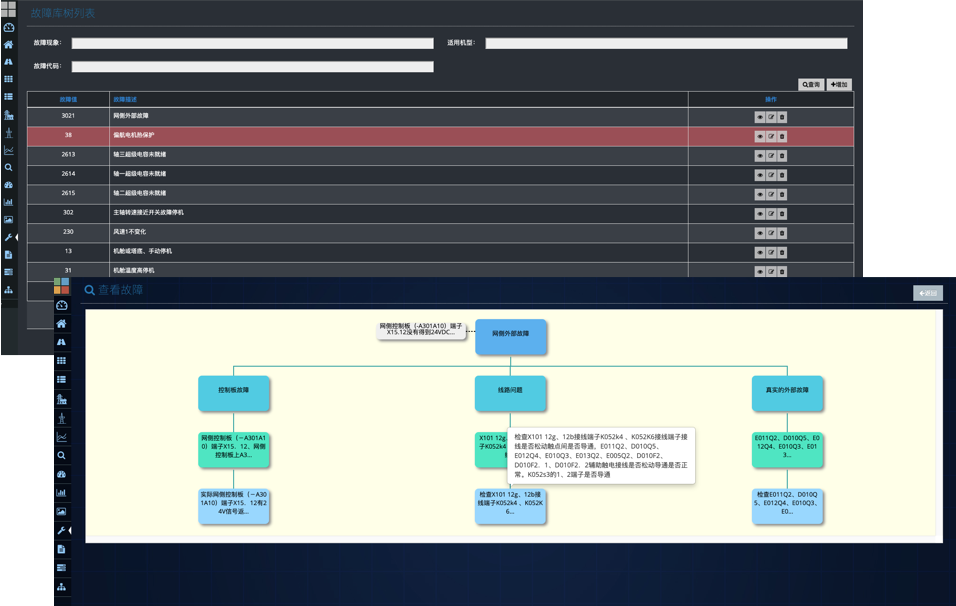Click fault value cell 230

[x=68, y=232]
